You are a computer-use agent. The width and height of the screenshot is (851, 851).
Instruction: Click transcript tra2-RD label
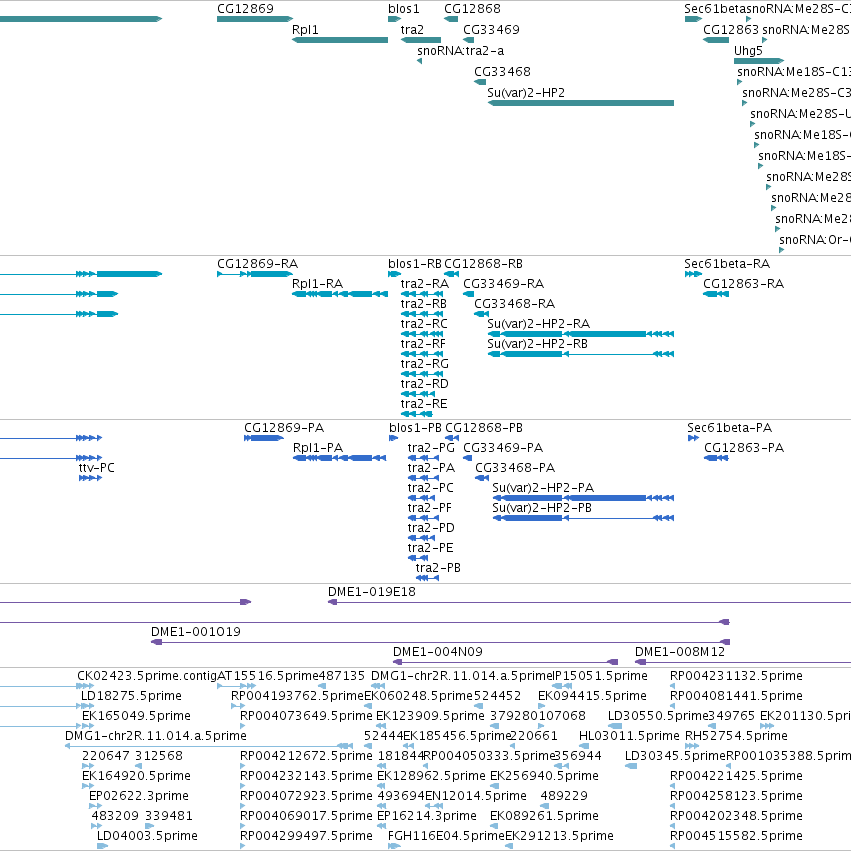pyautogui.click(x=425, y=384)
